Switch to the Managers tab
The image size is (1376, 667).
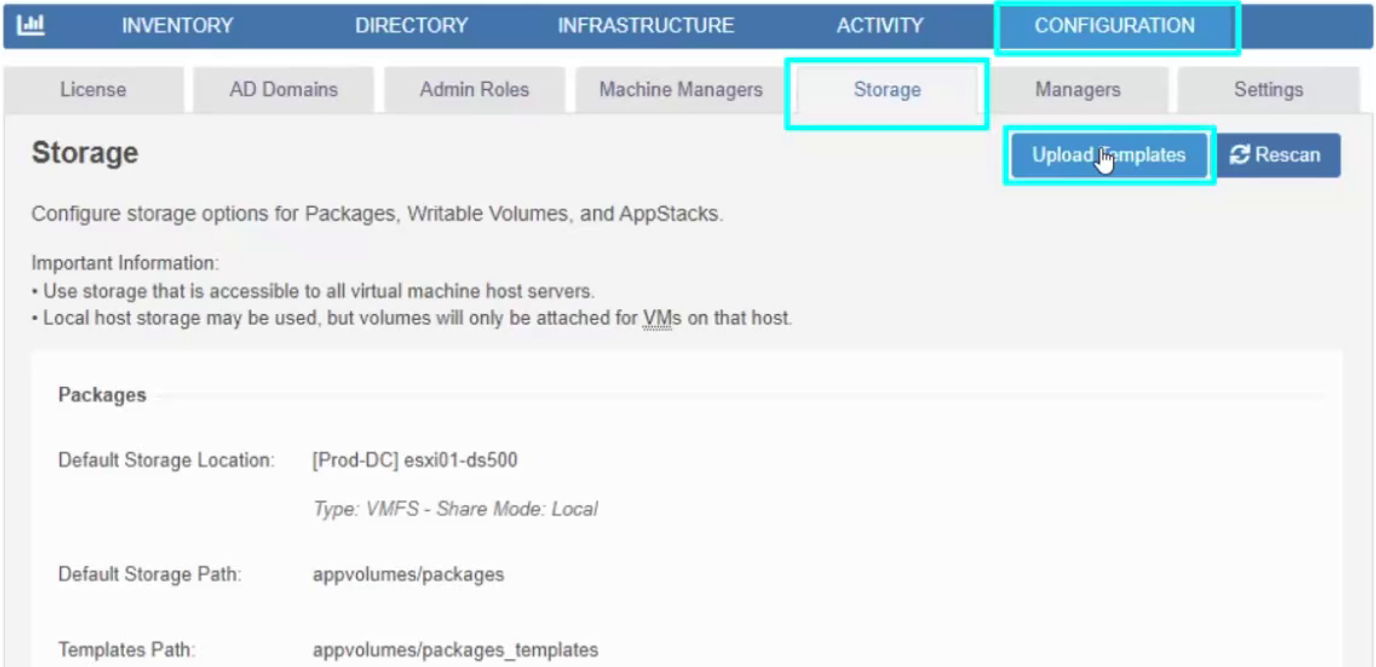[x=1077, y=90]
